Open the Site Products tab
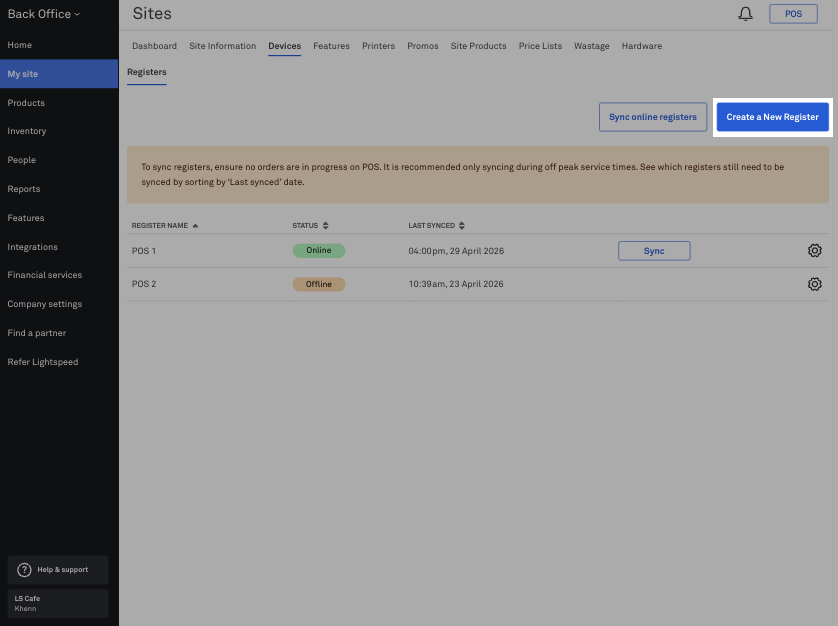Viewport: 838px width, 626px height. pyautogui.click(x=478, y=46)
